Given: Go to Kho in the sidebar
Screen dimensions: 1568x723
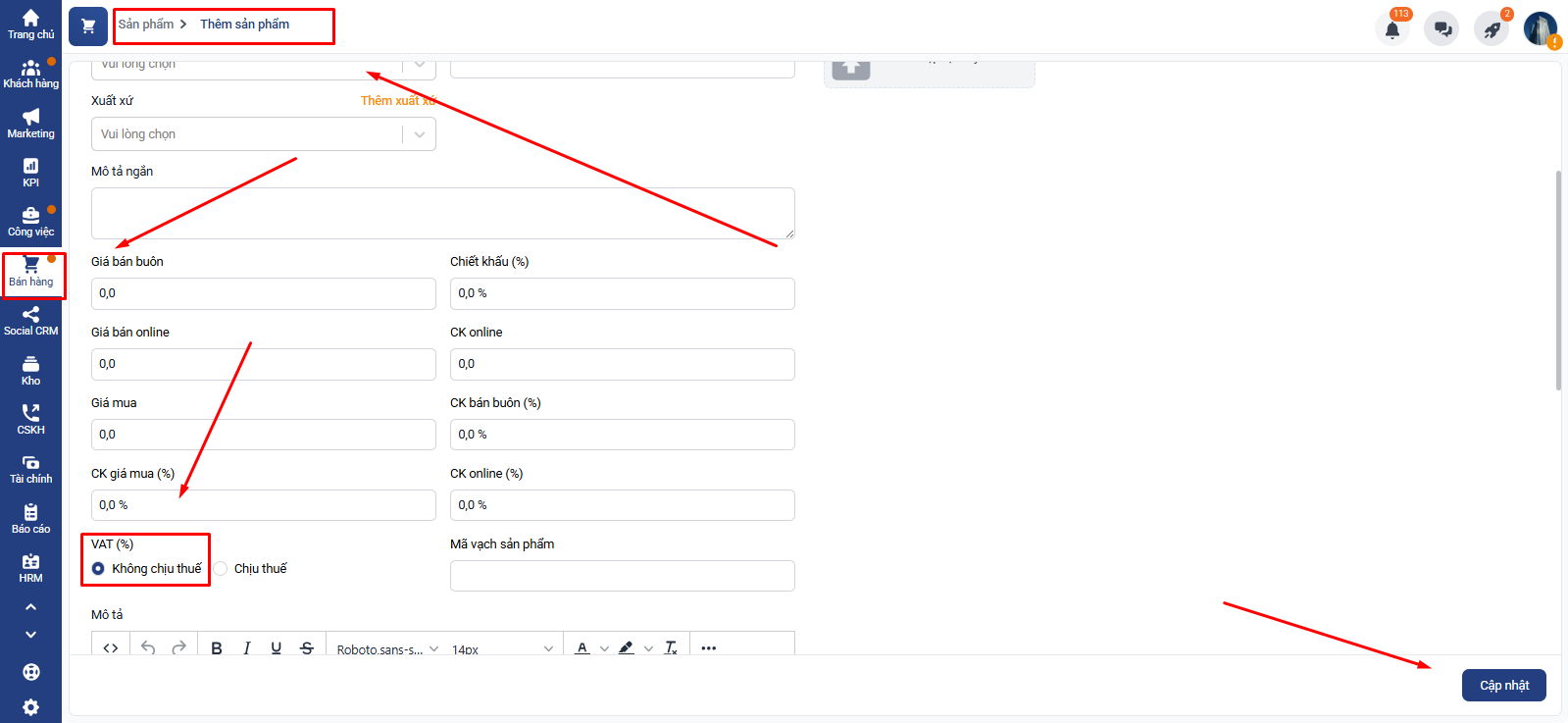Looking at the screenshot, I should tap(30, 371).
